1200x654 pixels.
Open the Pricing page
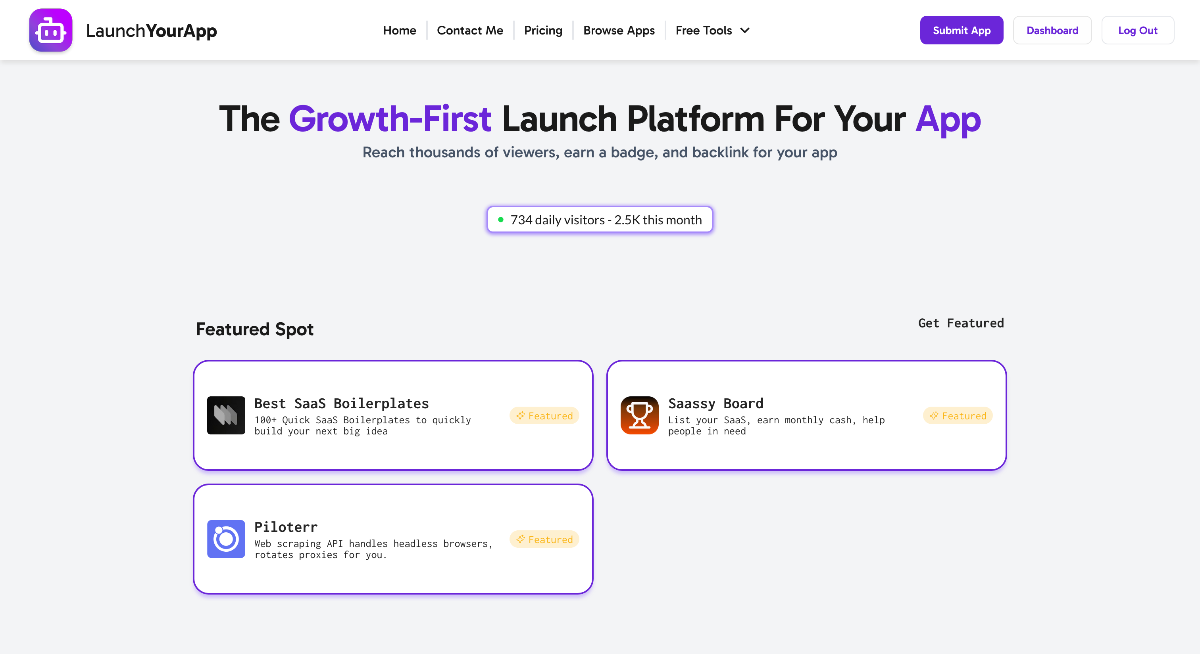tap(543, 30)
